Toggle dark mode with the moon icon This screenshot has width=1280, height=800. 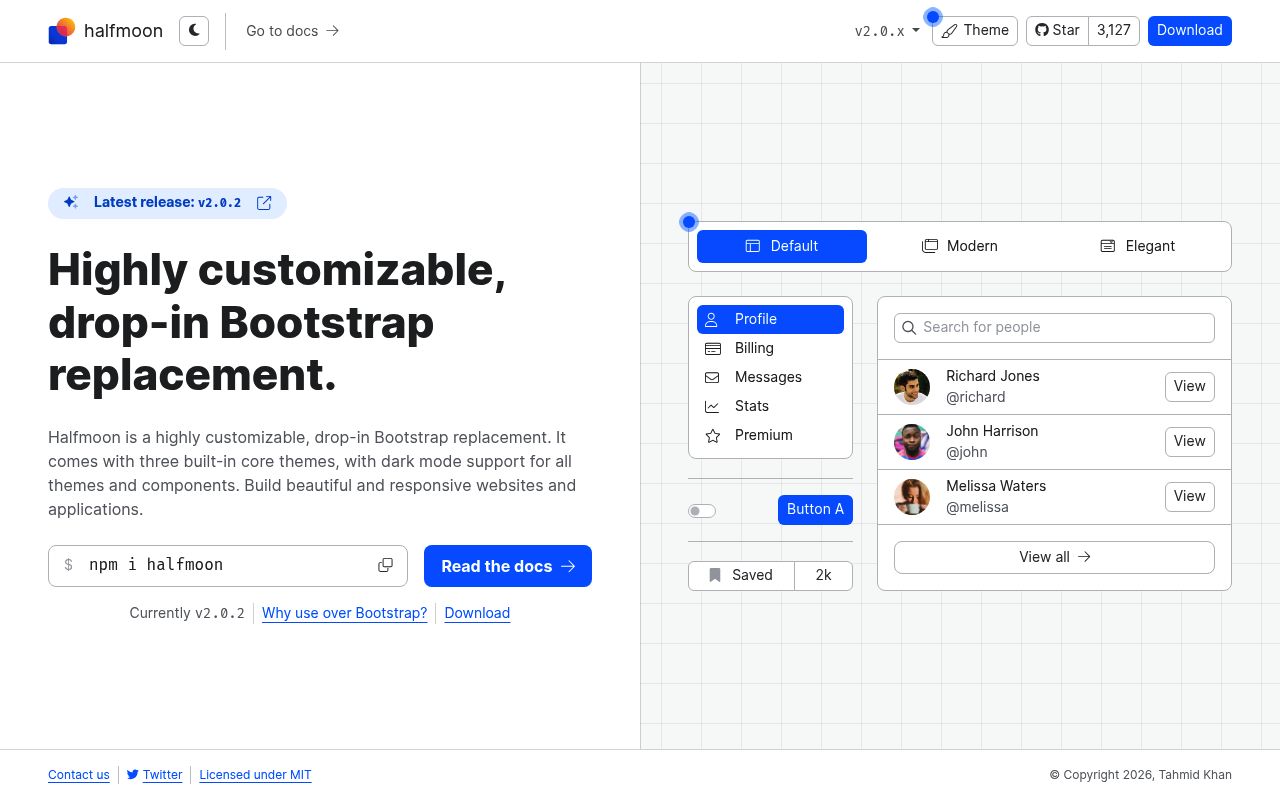[194, 31]
